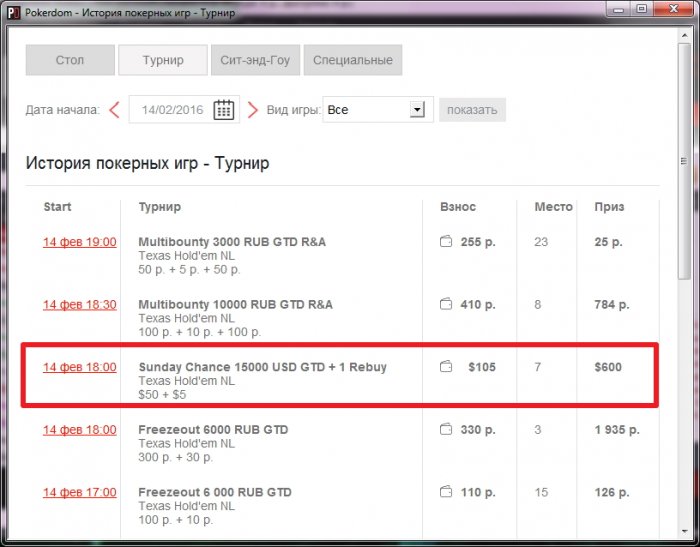Image resolution: width=700 pixels, height=547 pixels.
Task: Click the Приз column header
Action: click(x=609, y=207)
